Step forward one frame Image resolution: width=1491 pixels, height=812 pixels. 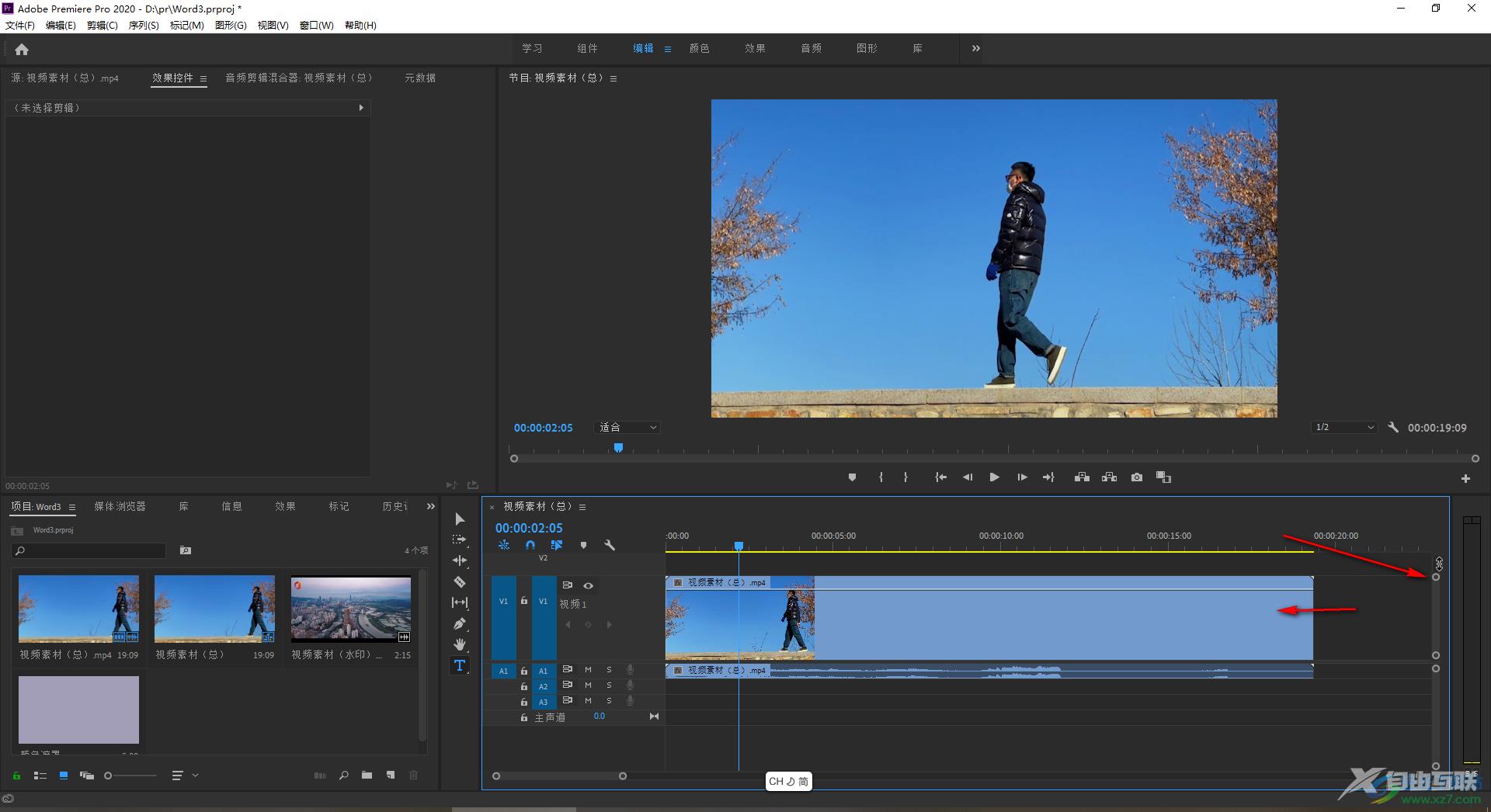tap(1022, 477)
